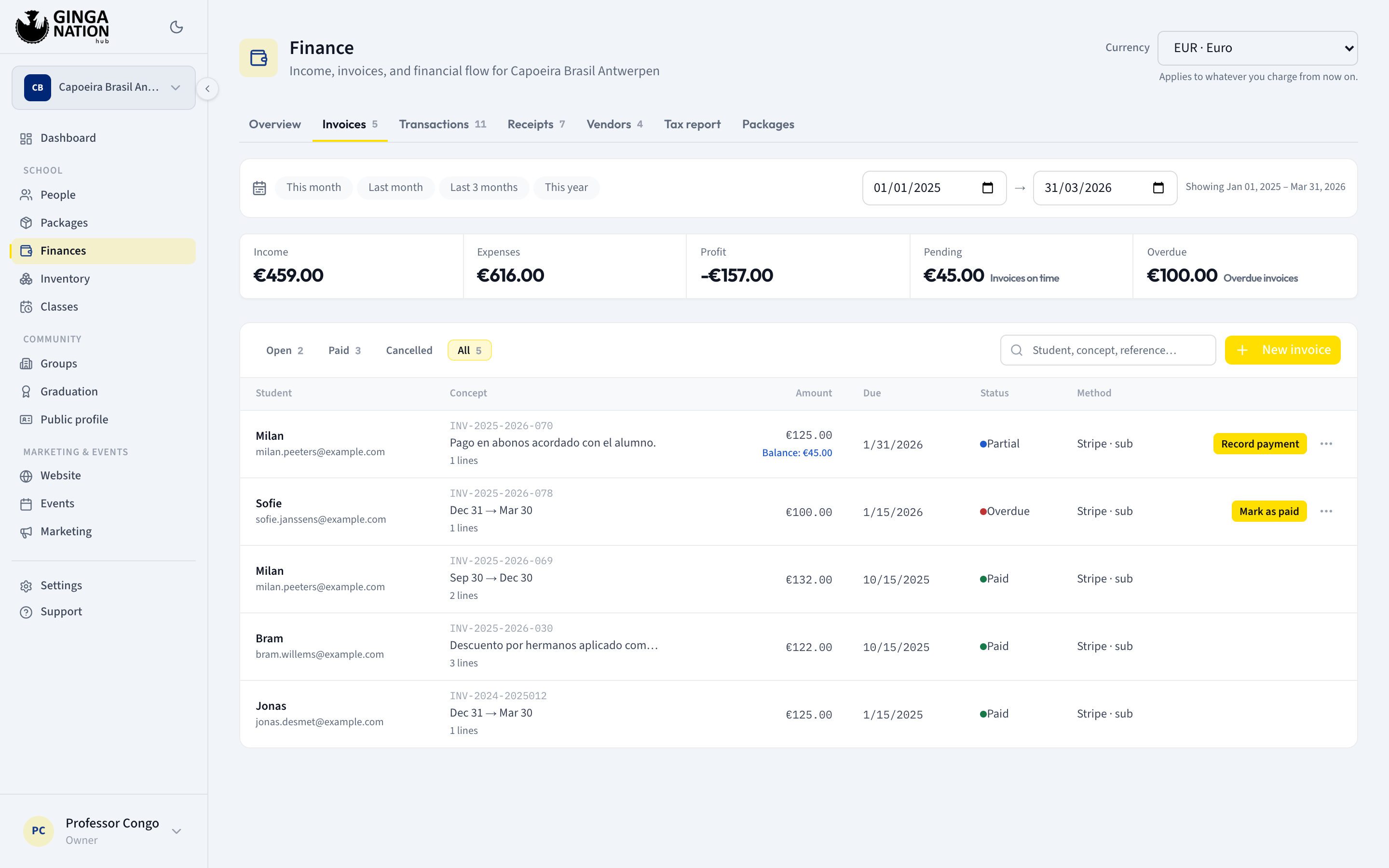Show All invoices filter
This screenshot has width=1389, height=868.
(469, 350)
